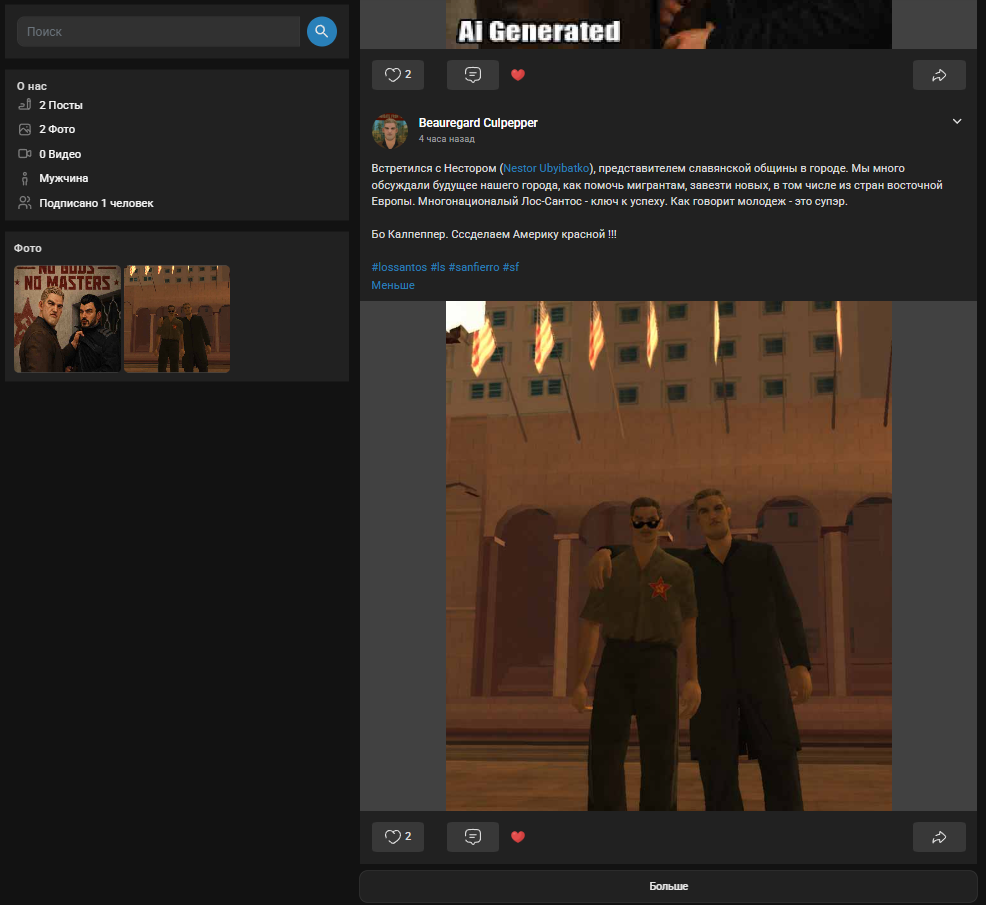Toggle like on the AI Generated post
Image resolution: width=986 pixels, height=905 pixels.
pyautogui.click(x=398, y=75)
